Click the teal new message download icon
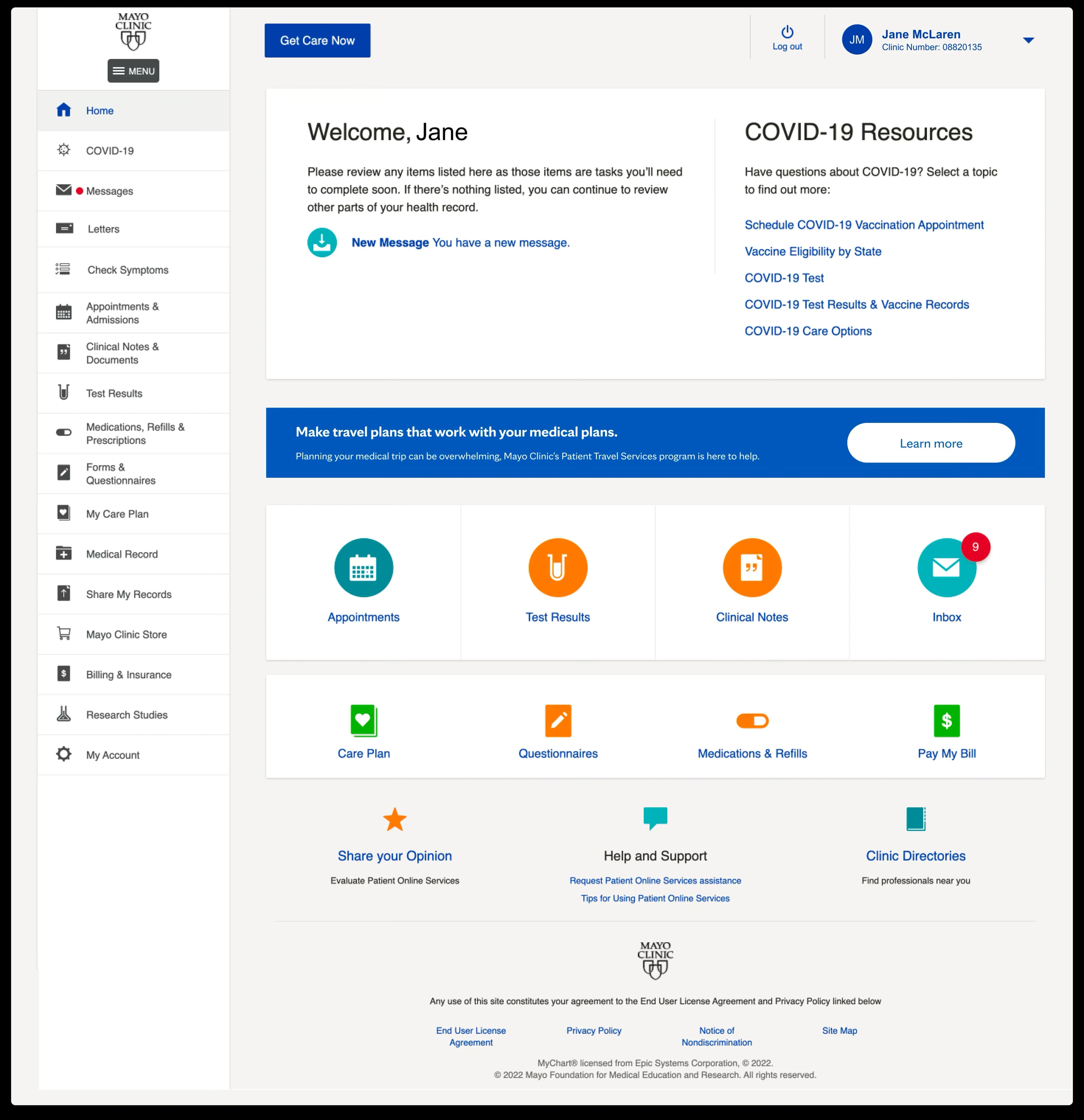1084x1120 pixels. point(322,243)
